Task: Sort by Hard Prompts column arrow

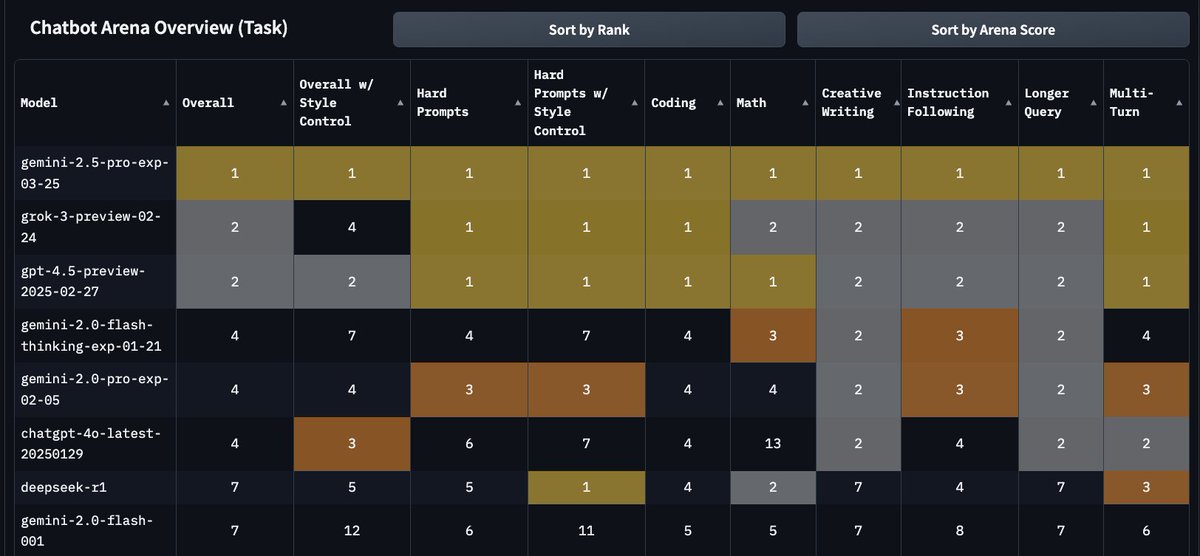Action: (x=517, y=103)
